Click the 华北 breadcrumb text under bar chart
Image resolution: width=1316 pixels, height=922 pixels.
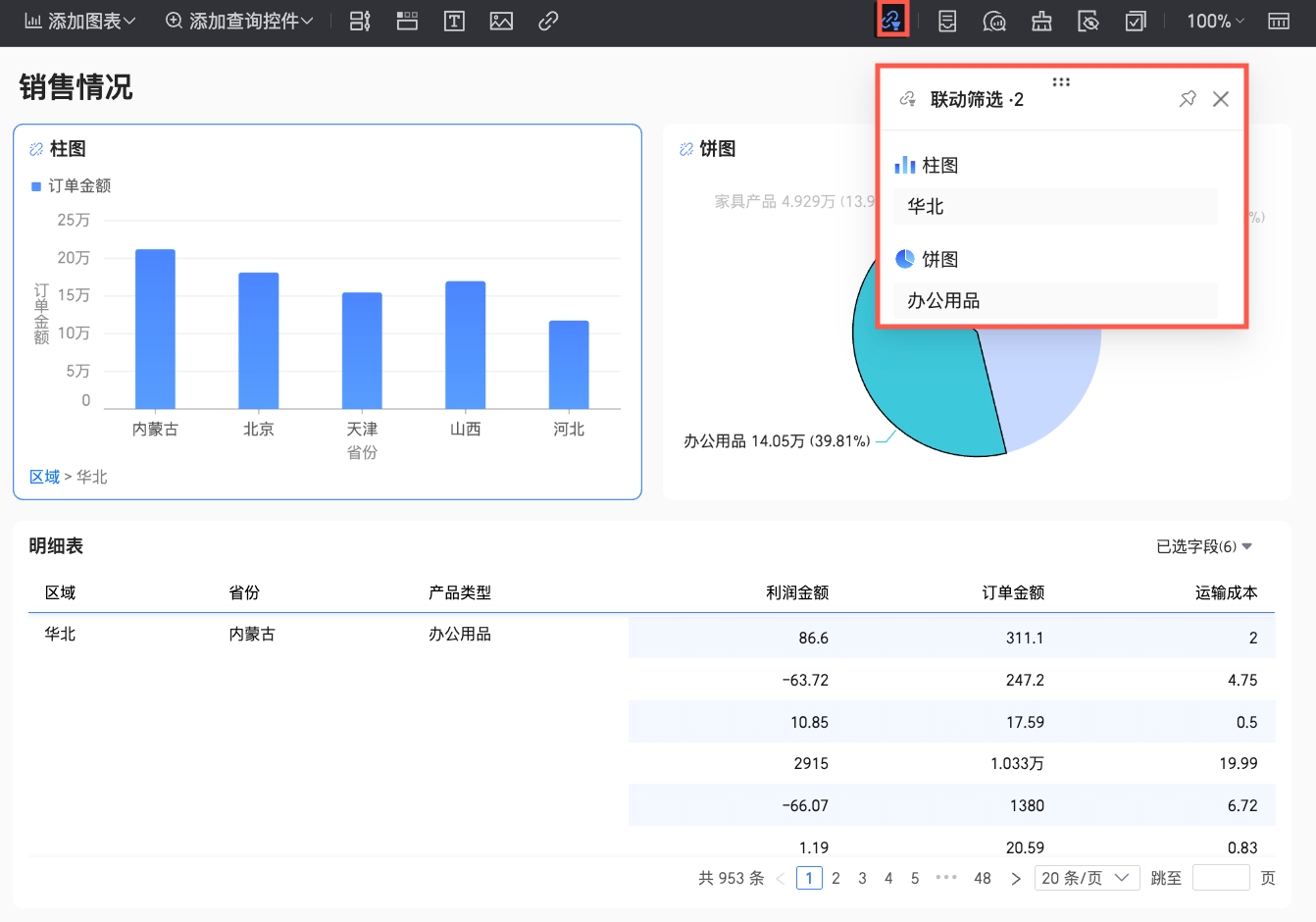tap(92, 477)
